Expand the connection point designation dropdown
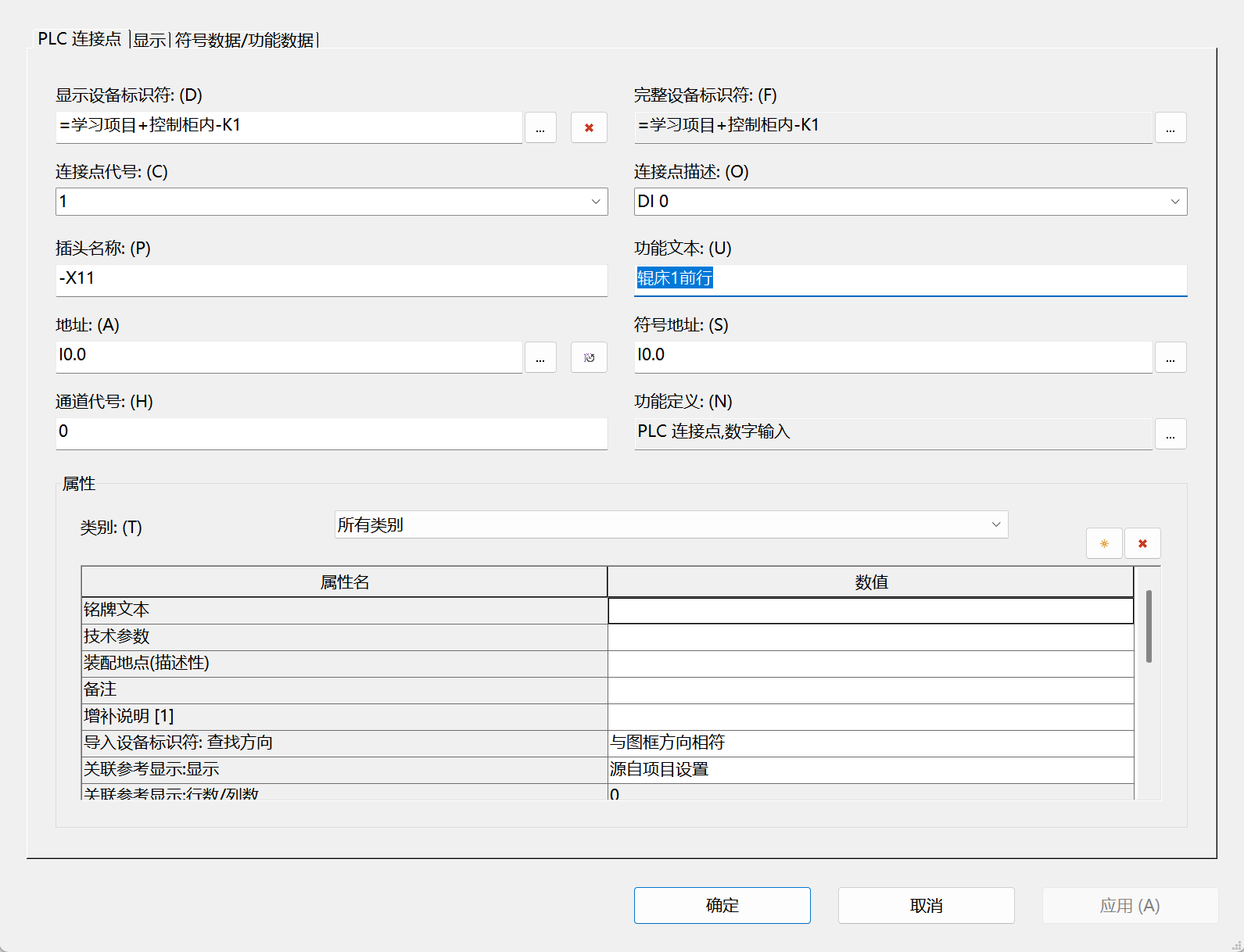The height and width of the screenshot is (952, 1244). pos(596,202)
